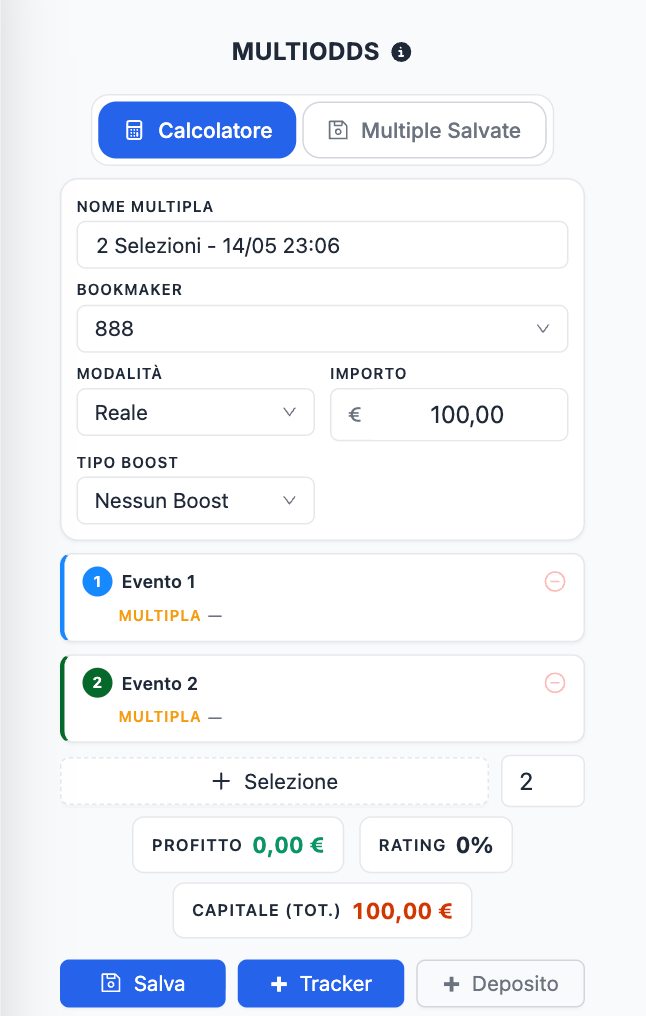Click the selections count field showing 2
Viewport: 646px width, 1016px height.
pos(543,781)
